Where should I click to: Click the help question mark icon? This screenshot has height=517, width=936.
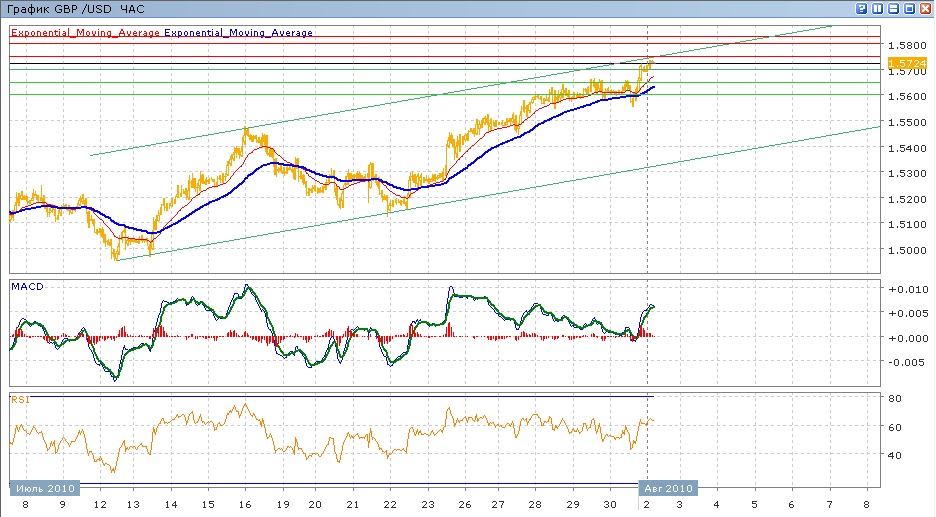(x=862, y=8)
